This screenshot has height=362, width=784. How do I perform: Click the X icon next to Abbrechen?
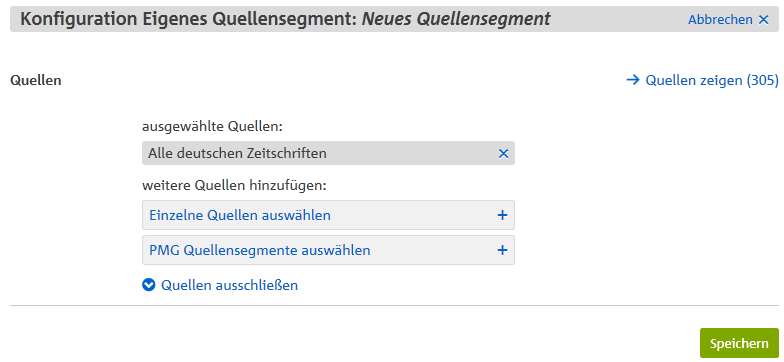click(763, 20)
